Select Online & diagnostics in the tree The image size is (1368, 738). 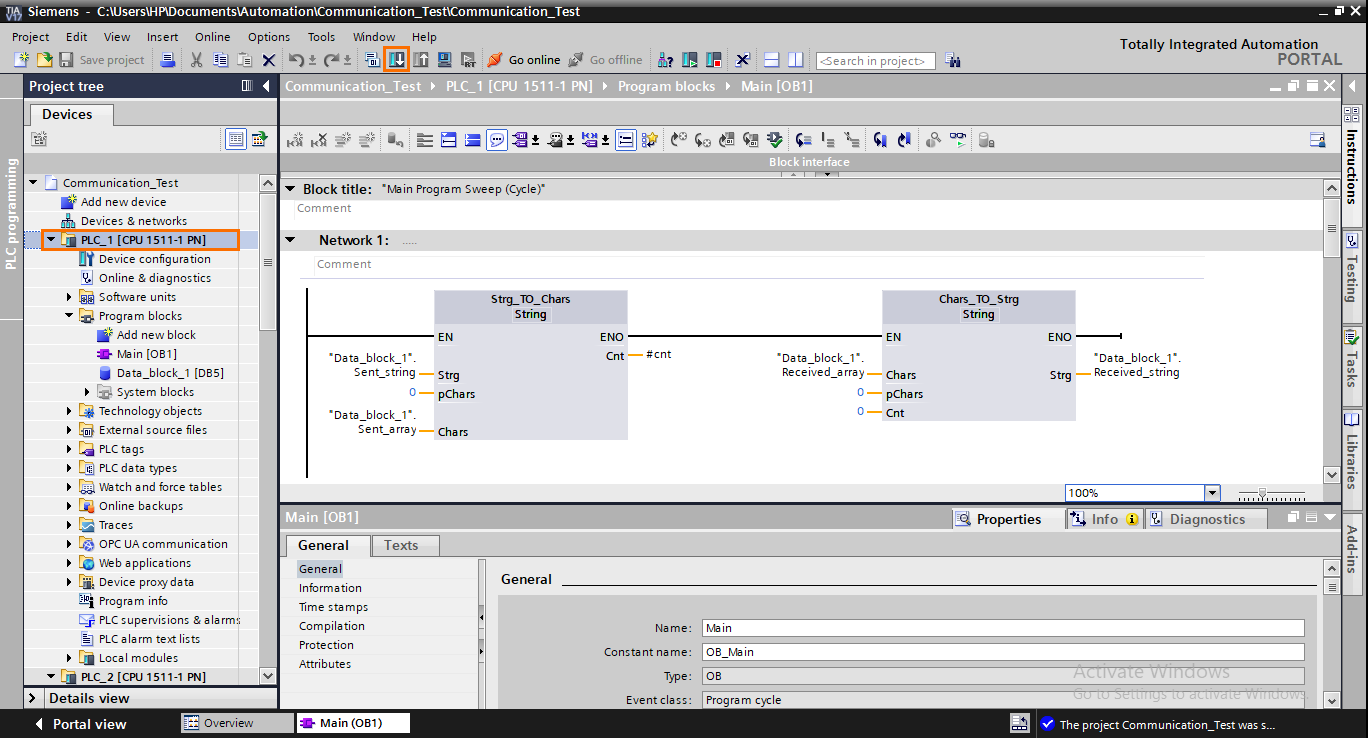[x=154, y=278]
